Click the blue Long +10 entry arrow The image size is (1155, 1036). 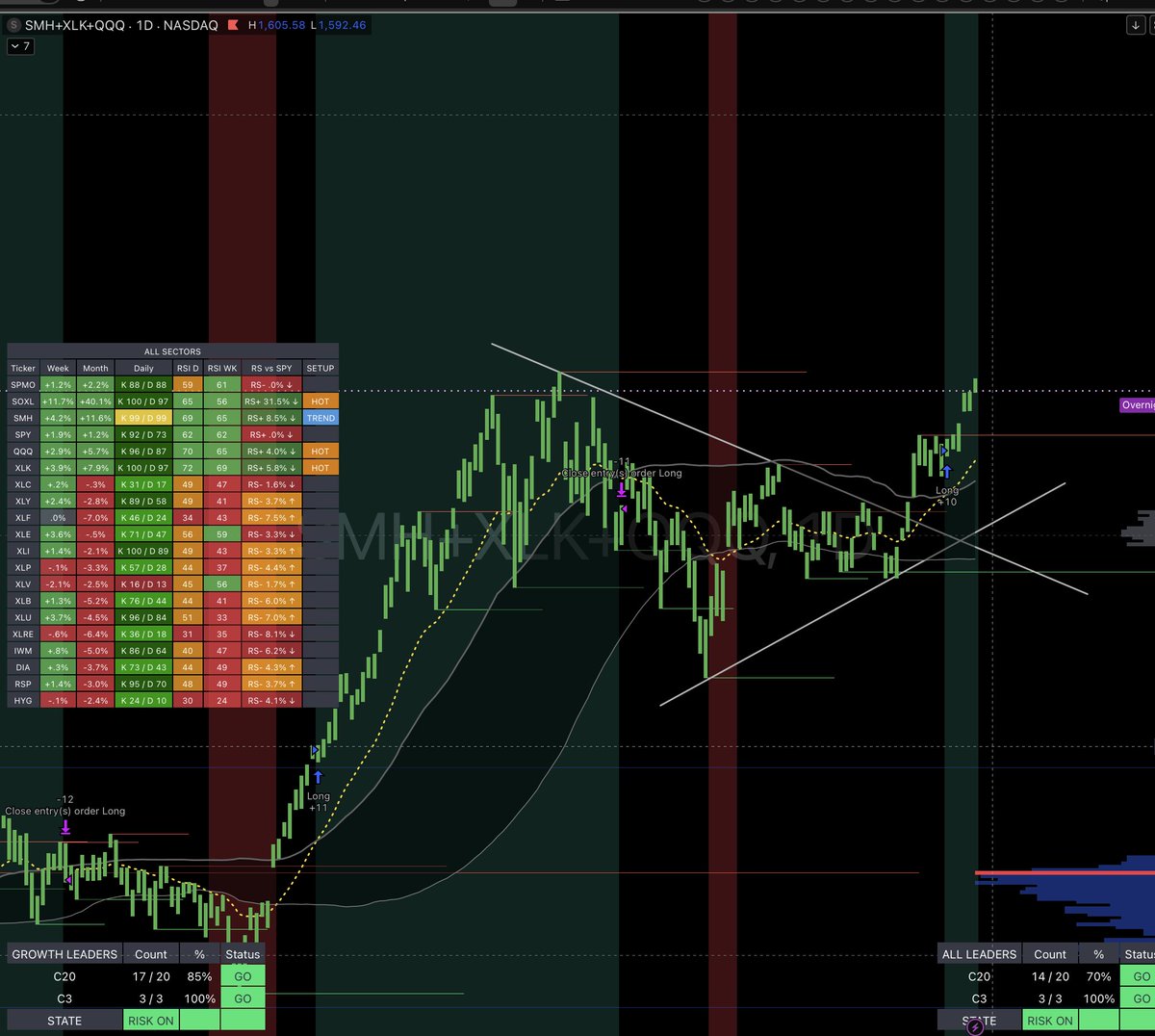pos(947,472)
